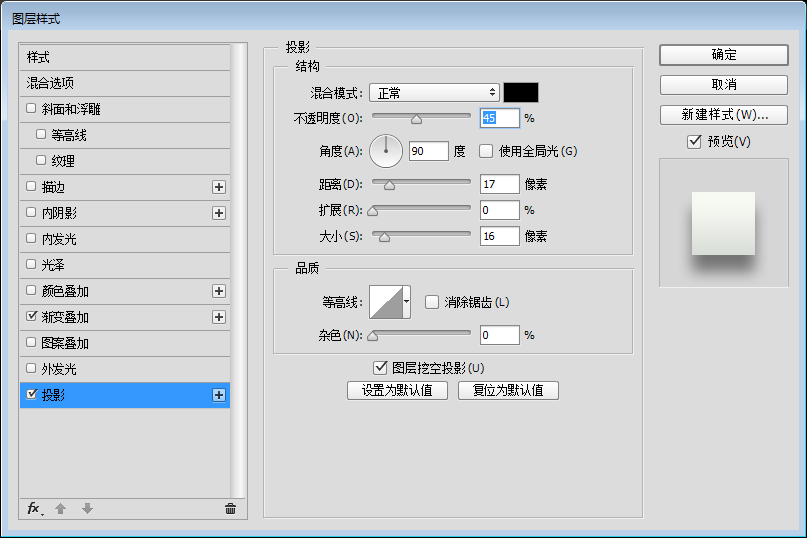Click the plus icon beside 颜色叠加

tap(219, 291)
